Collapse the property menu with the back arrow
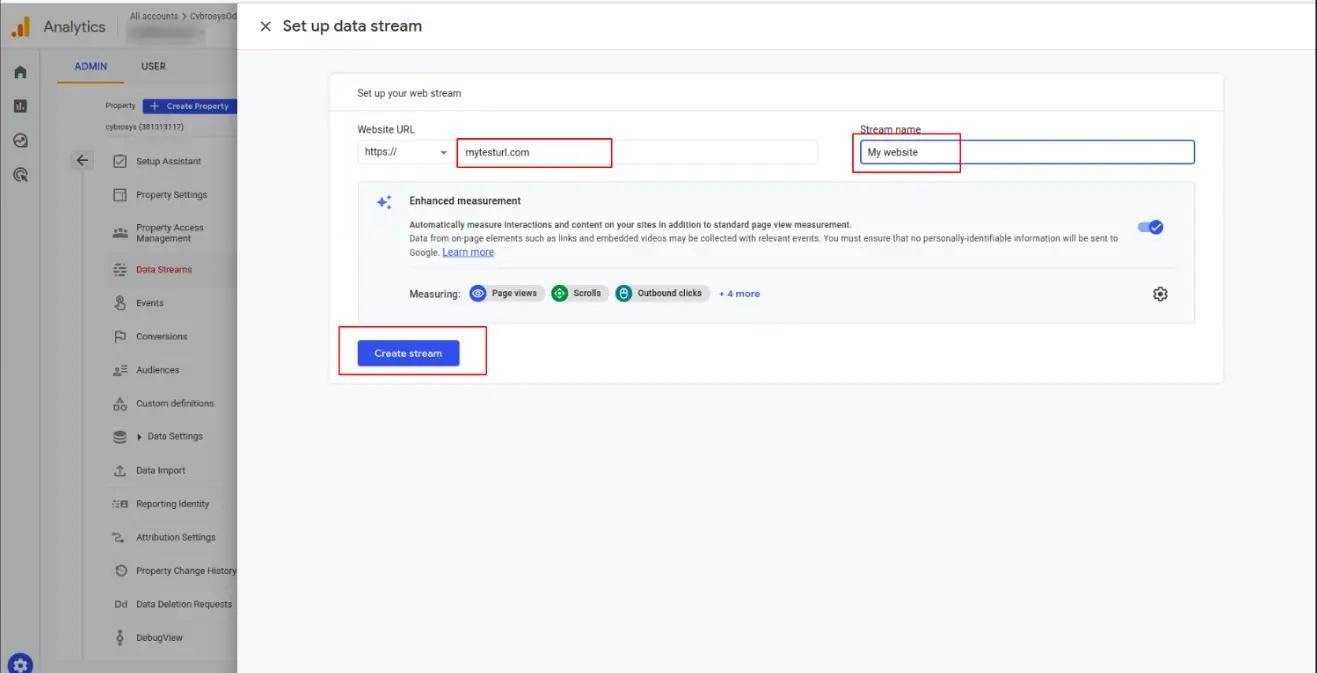Viewport: 1317px width, 673px height. (81, 159)
